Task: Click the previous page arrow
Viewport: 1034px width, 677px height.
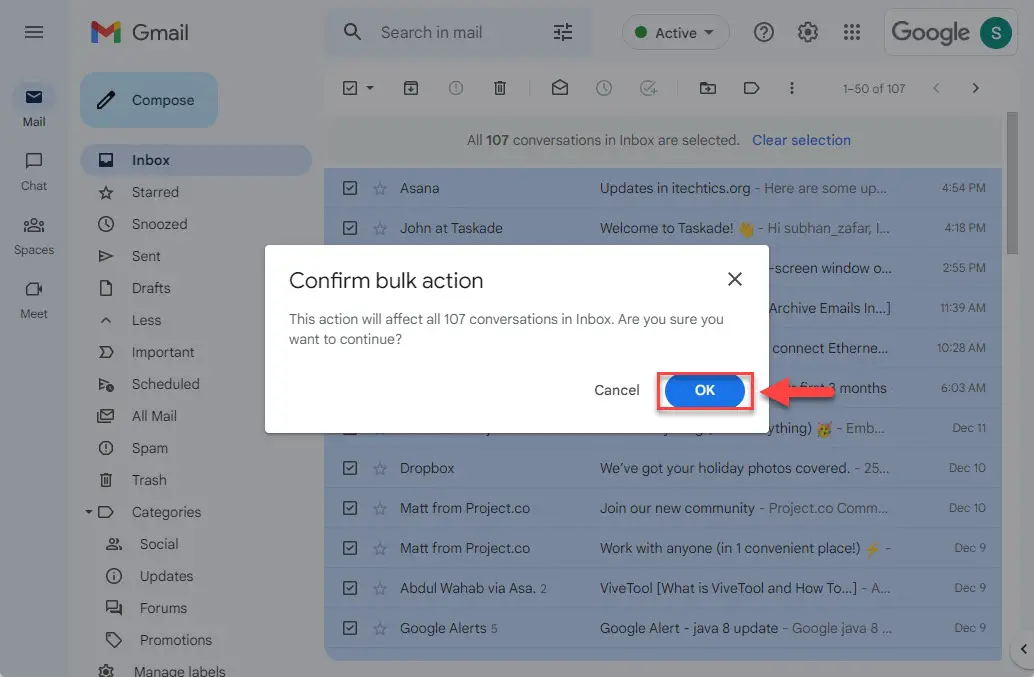Action: [x=936, y=88]
